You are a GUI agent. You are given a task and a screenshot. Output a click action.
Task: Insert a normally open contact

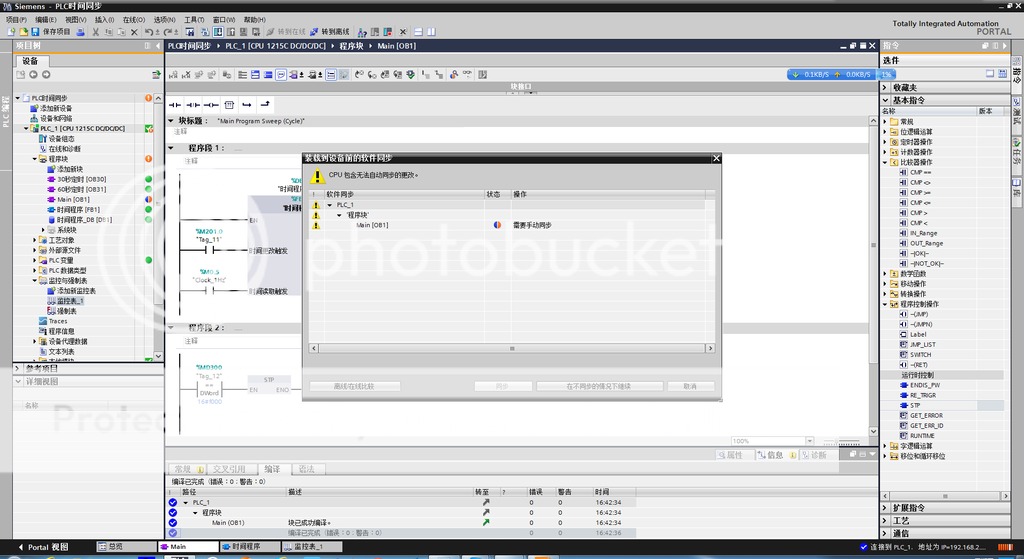[174, 104]
